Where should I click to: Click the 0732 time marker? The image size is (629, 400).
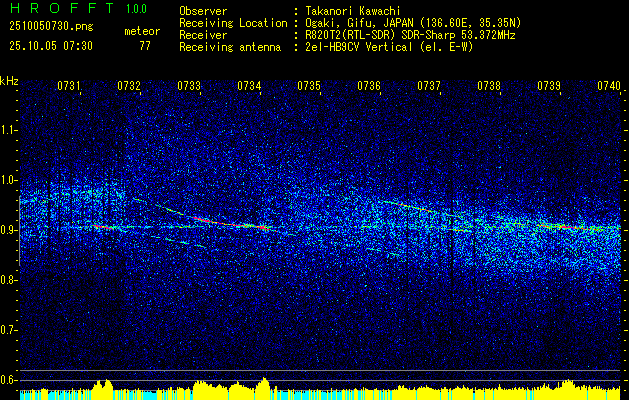(x=129, y=86)
